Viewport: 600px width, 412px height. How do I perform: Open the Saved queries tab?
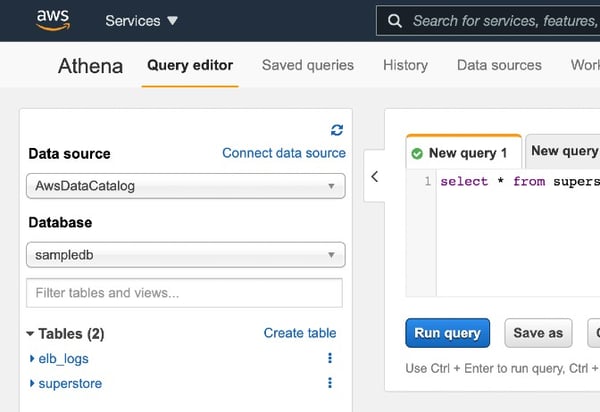[308, 65]
